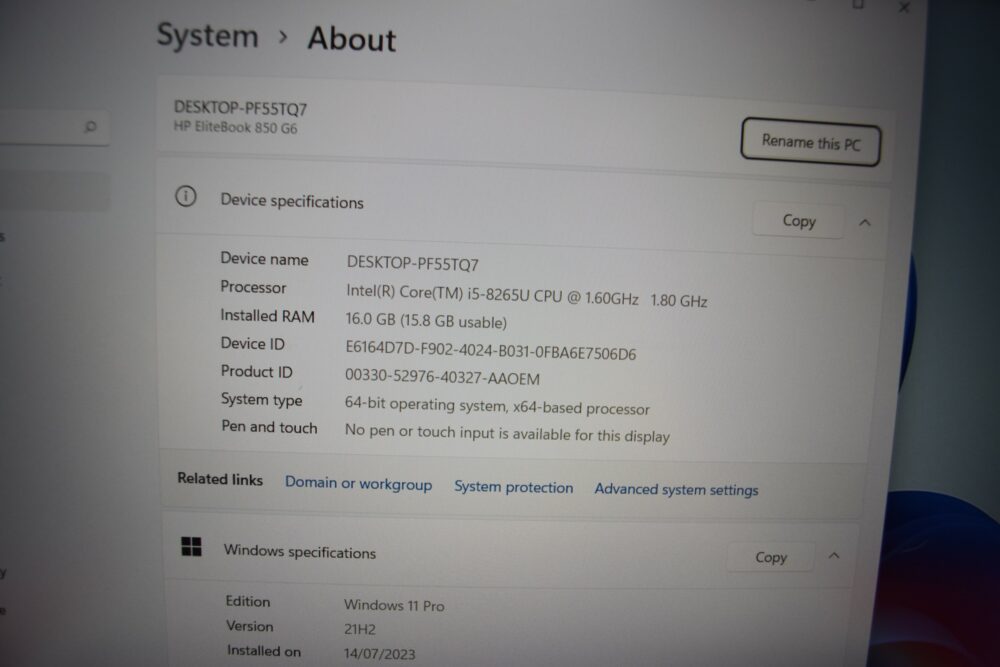This screenshot has height=667, width=1000.
Task: Click the processor value Intel(R) Core(TM) i5-8265U
Action: 527,295
